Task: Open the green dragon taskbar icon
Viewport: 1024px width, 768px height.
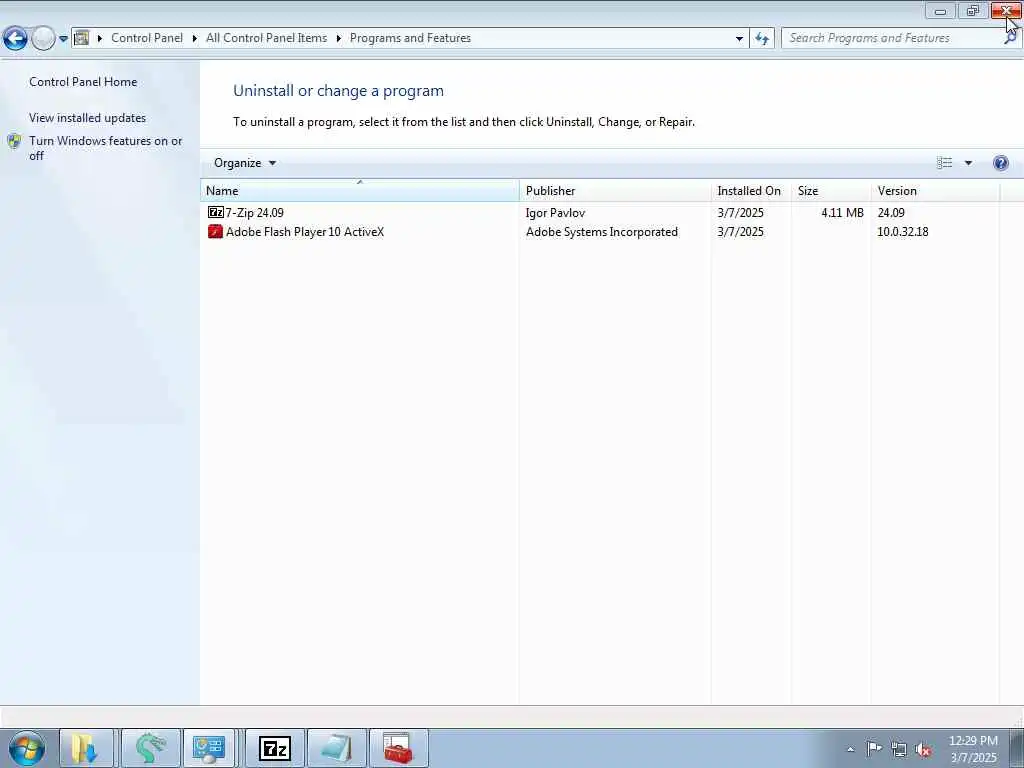Action: 151,748
